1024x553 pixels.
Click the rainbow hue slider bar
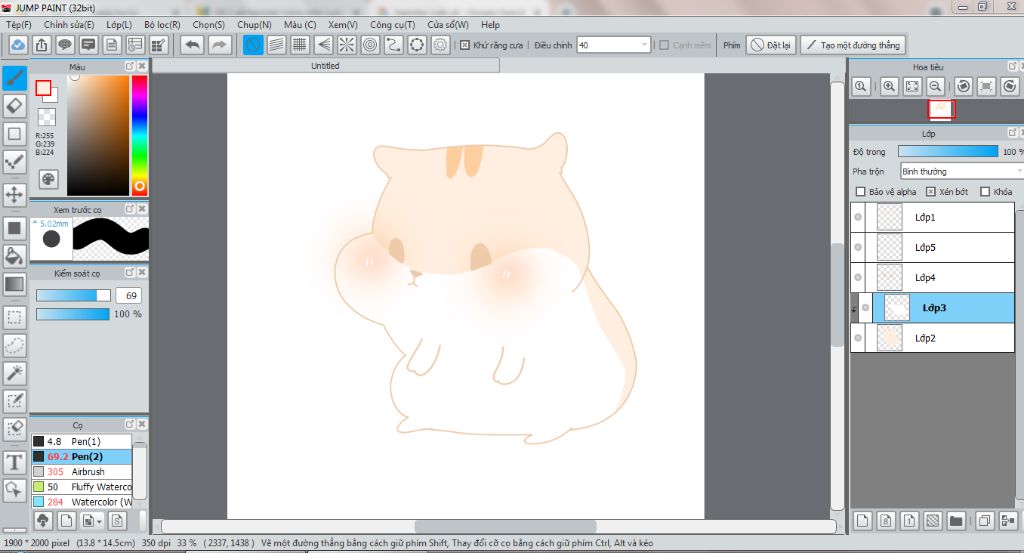click(139, 134)
